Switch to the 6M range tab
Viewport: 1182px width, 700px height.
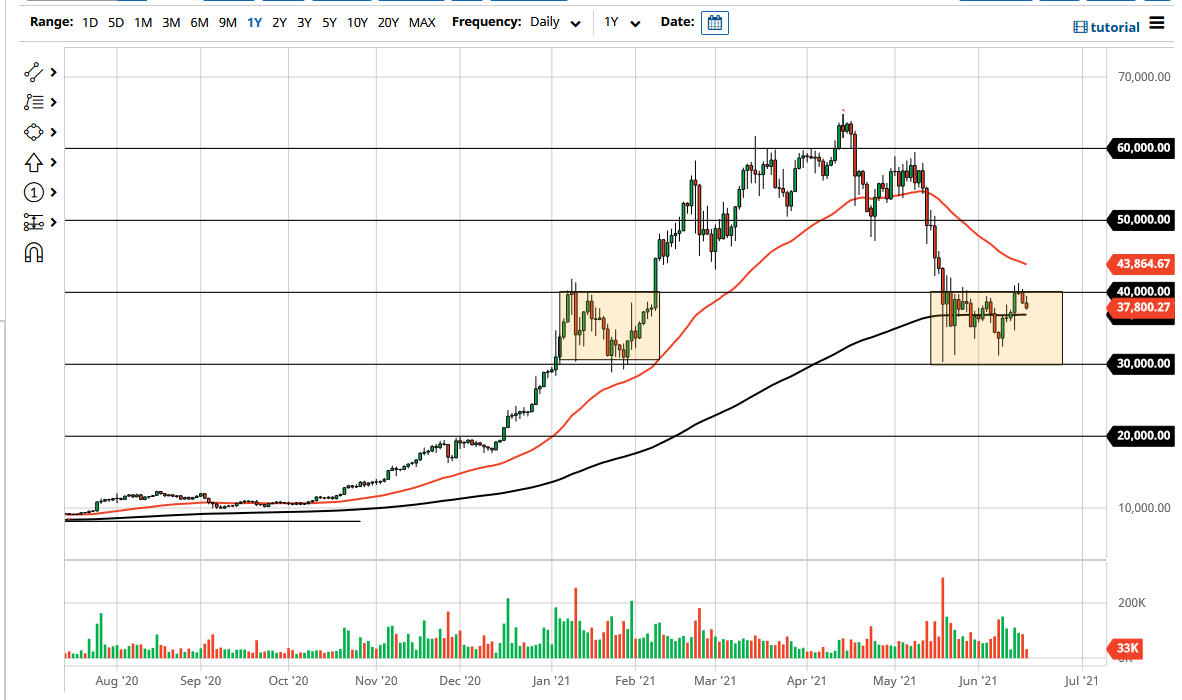(x=198, y=21)
